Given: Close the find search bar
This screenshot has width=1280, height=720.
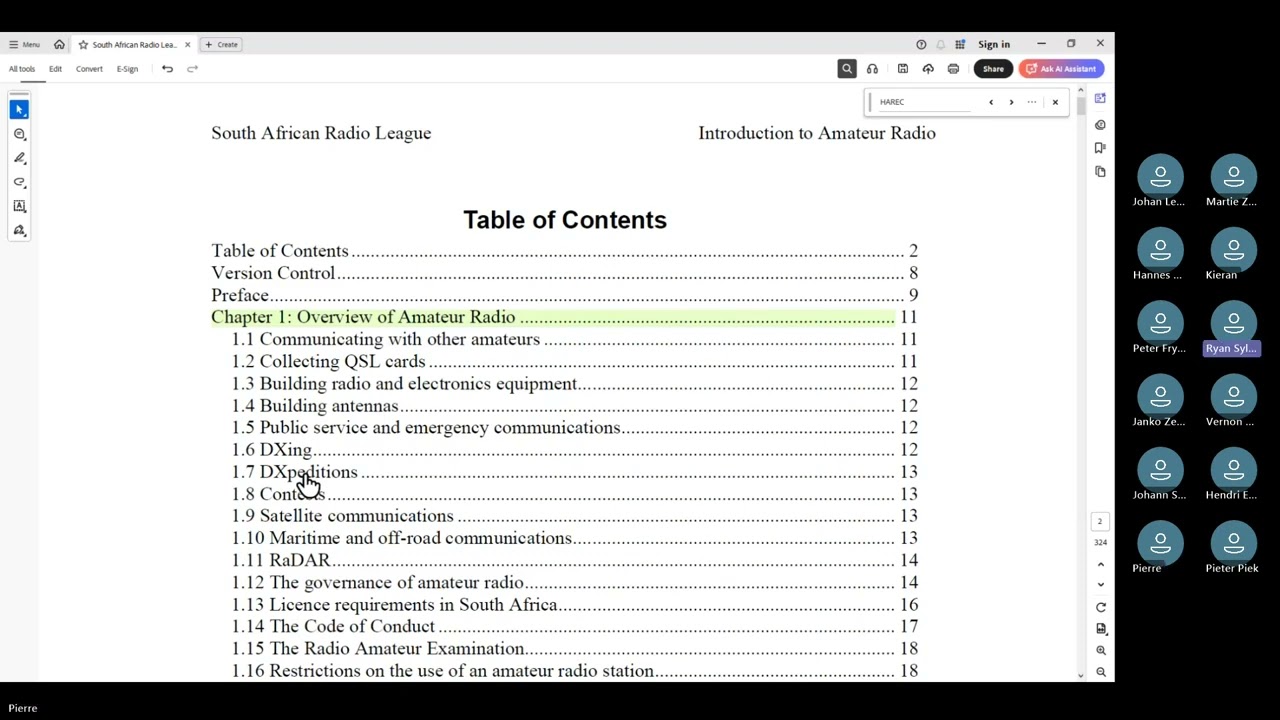Looking at the screenshot, I should [1055, 102].
